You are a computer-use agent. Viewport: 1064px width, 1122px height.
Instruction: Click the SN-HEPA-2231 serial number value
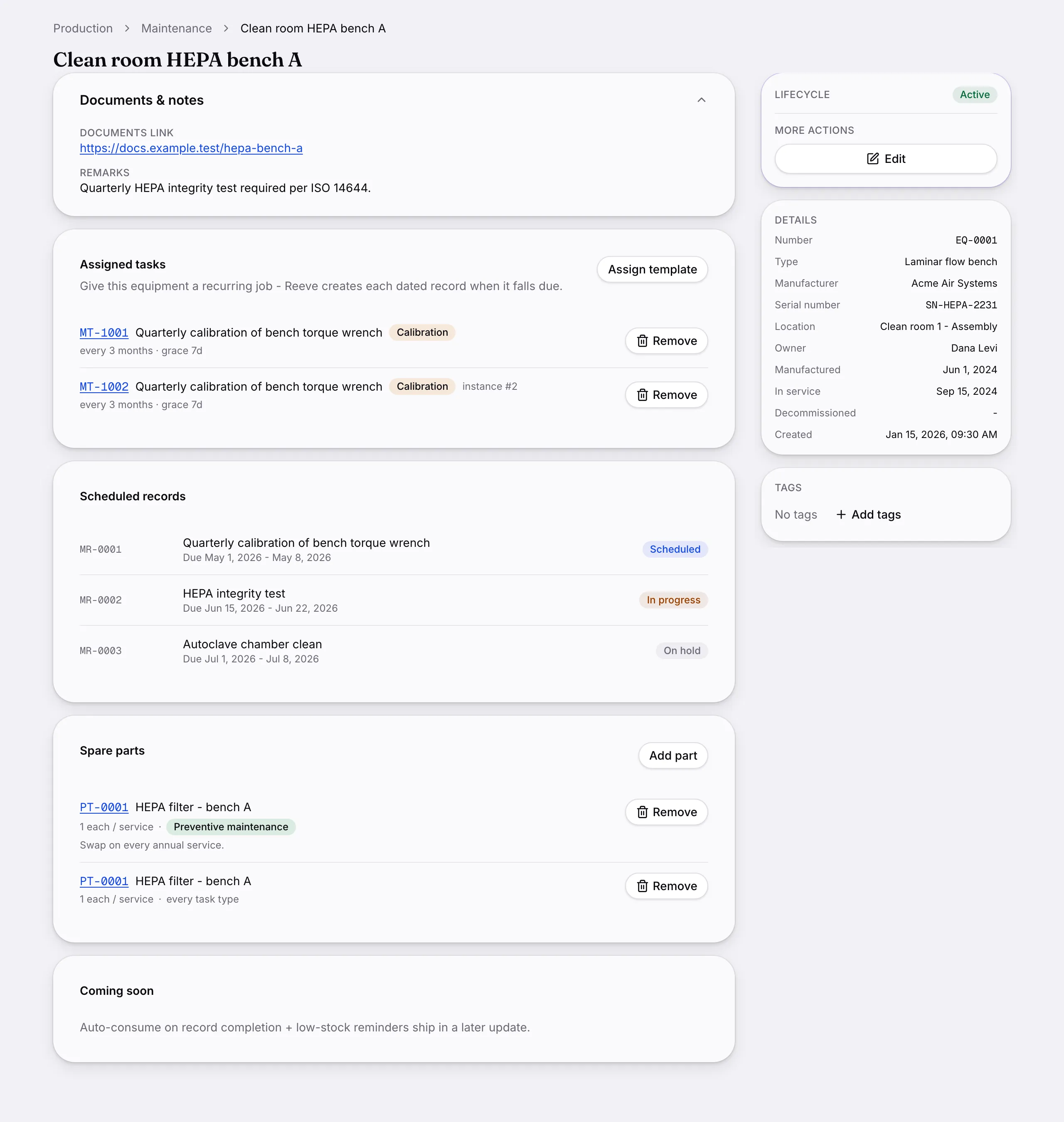(x=961, y=305)
